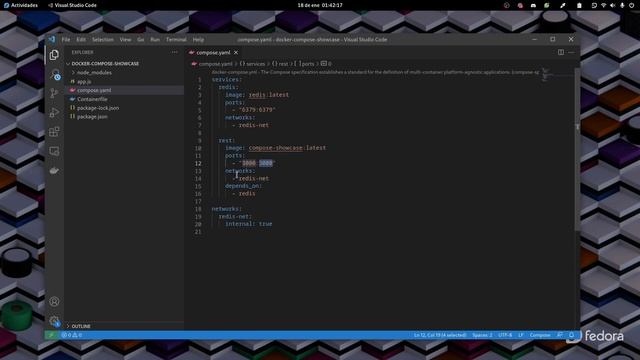Click the Discord tray icon in top bar
640x360 pixels.
point(533,5)
